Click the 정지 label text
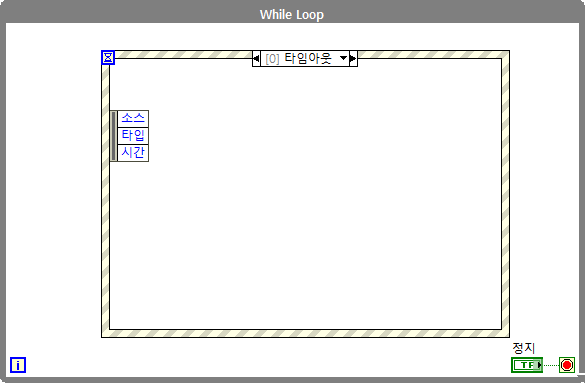 pos(524,348)
